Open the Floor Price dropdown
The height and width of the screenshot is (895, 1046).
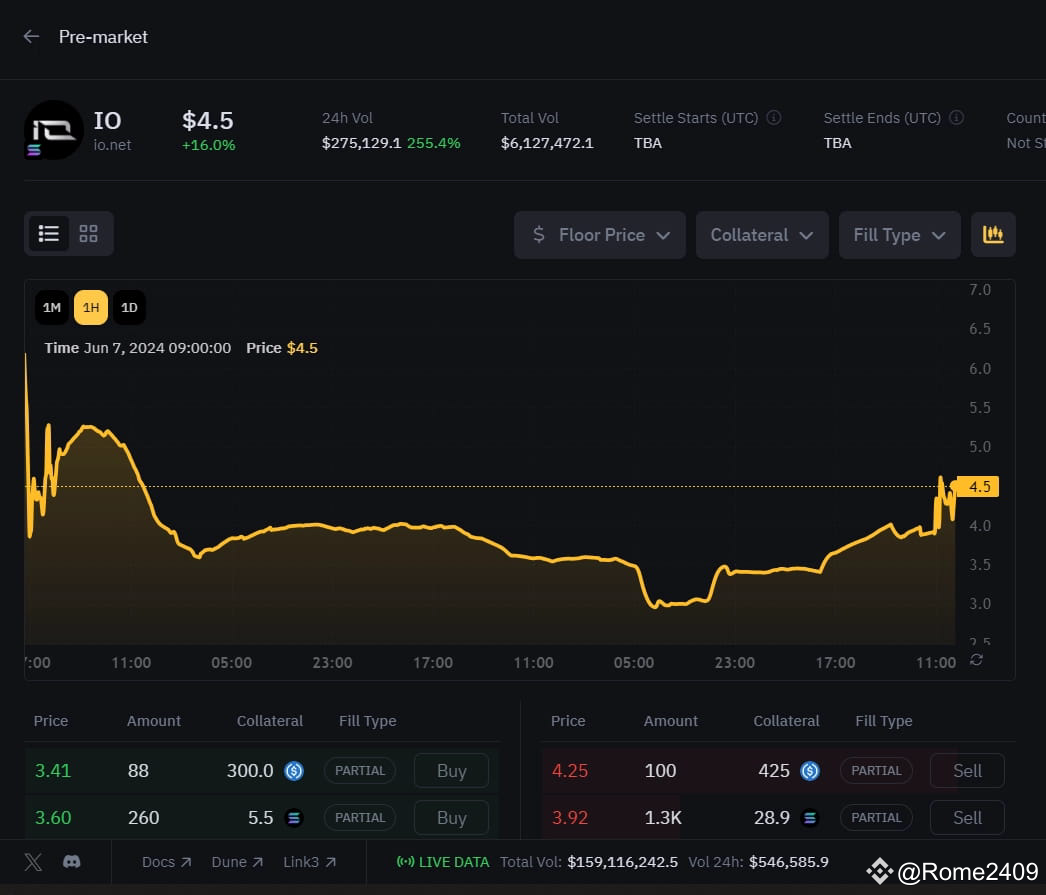[600, 235]
